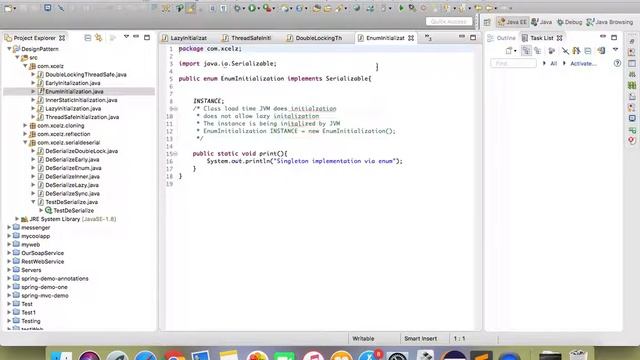This screenshot has width=640, height=360.
Task: Click the Open Perspective icon
Action: (487, 22)
